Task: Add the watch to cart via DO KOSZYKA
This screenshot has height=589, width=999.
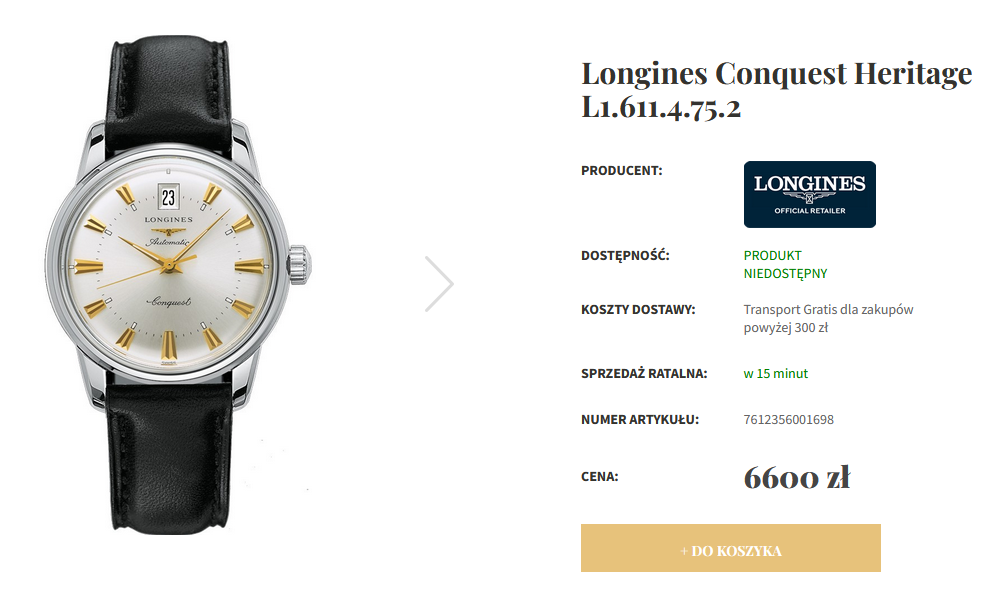Action: [x=731, y=548]
